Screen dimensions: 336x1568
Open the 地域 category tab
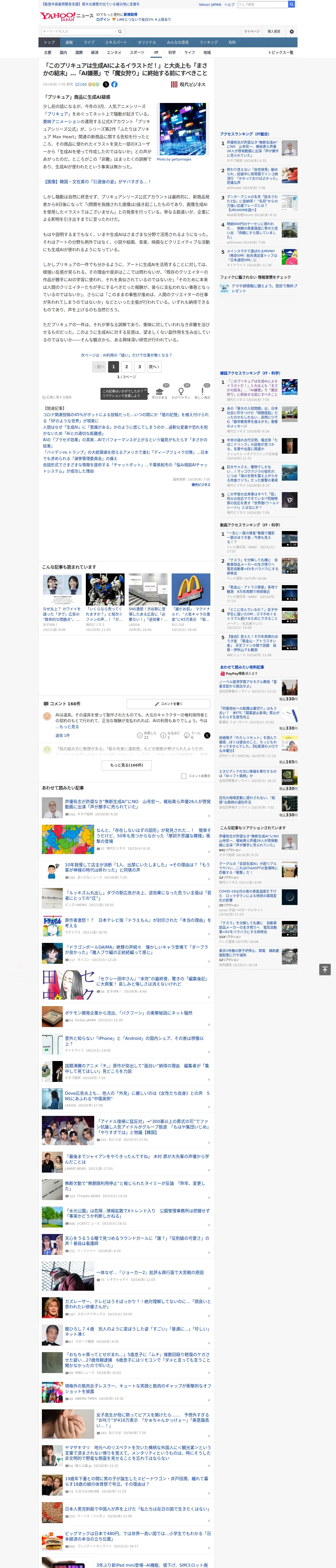pos(207,53)
